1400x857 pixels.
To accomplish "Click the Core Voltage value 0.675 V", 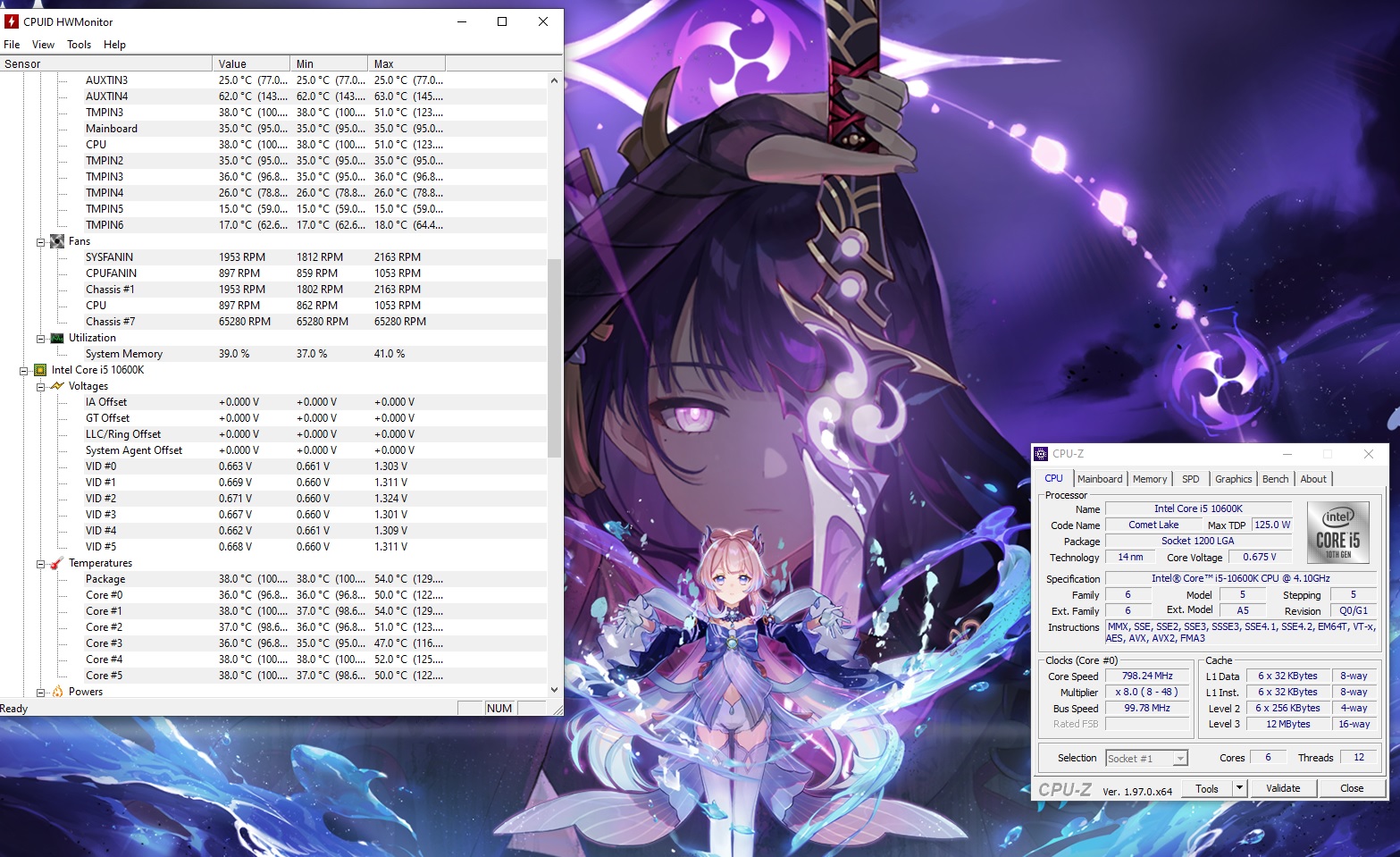I will tap(1260, 558).
